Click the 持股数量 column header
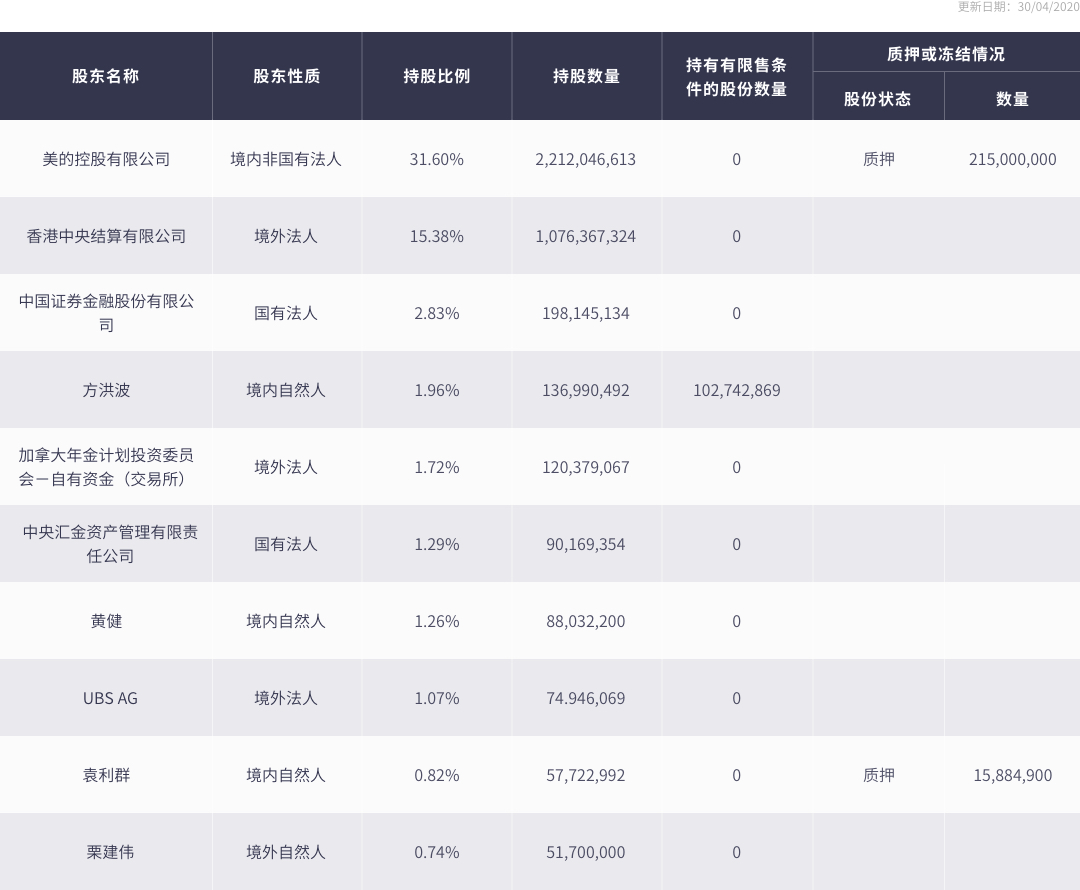 [586, 76]
